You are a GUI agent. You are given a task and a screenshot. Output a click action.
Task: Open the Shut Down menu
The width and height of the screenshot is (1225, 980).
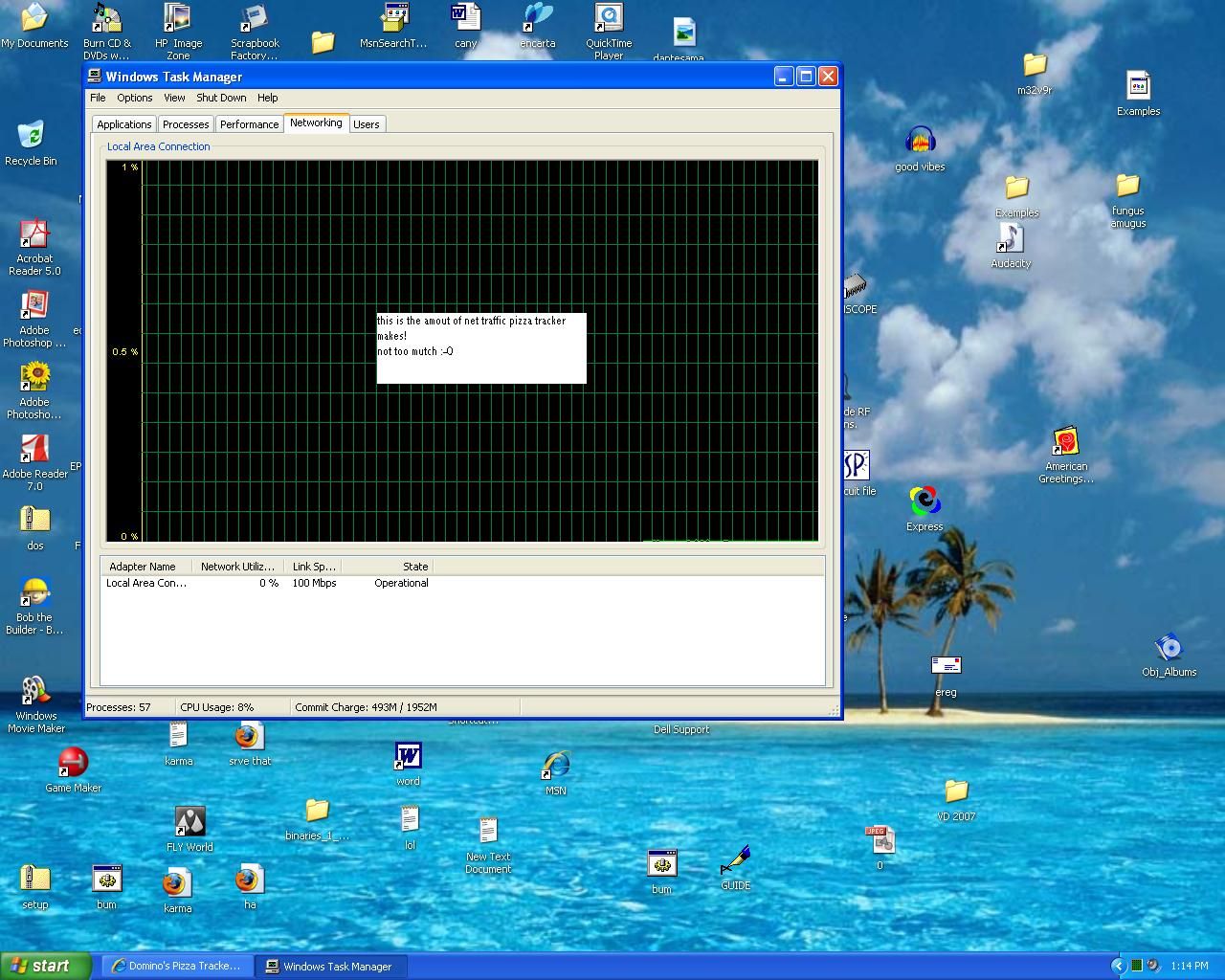click(x=221, y=98)
